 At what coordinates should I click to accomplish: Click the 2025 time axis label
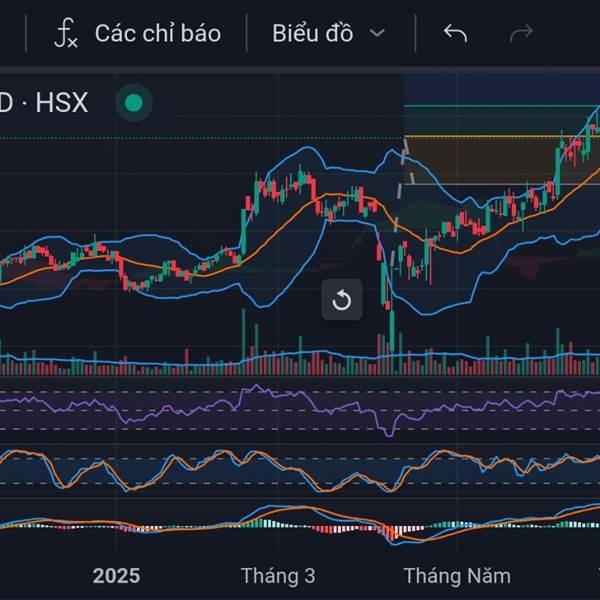[x=116, y=576]
